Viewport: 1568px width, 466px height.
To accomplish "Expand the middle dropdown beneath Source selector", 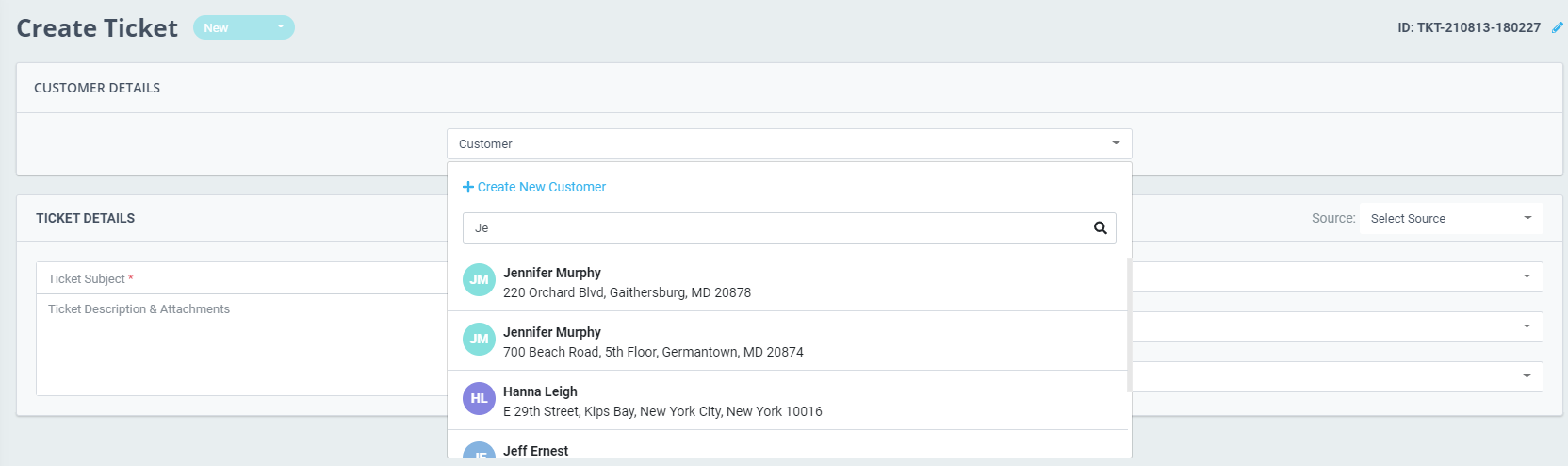I will [1526, 326].
